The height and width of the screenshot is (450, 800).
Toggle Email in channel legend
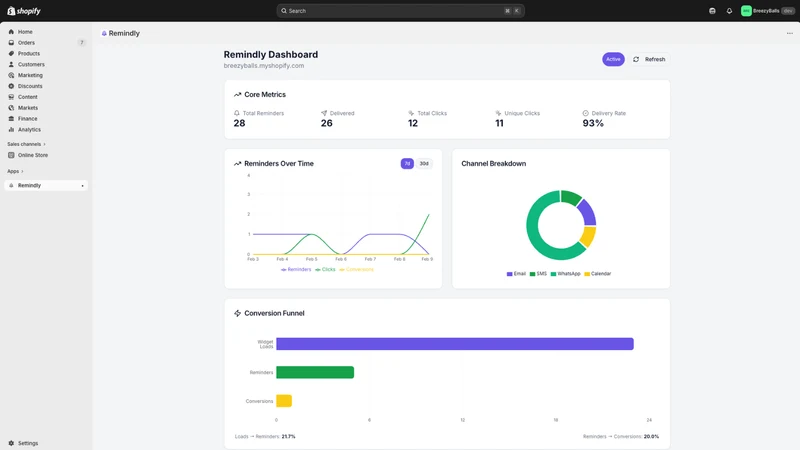coord(516,274)
